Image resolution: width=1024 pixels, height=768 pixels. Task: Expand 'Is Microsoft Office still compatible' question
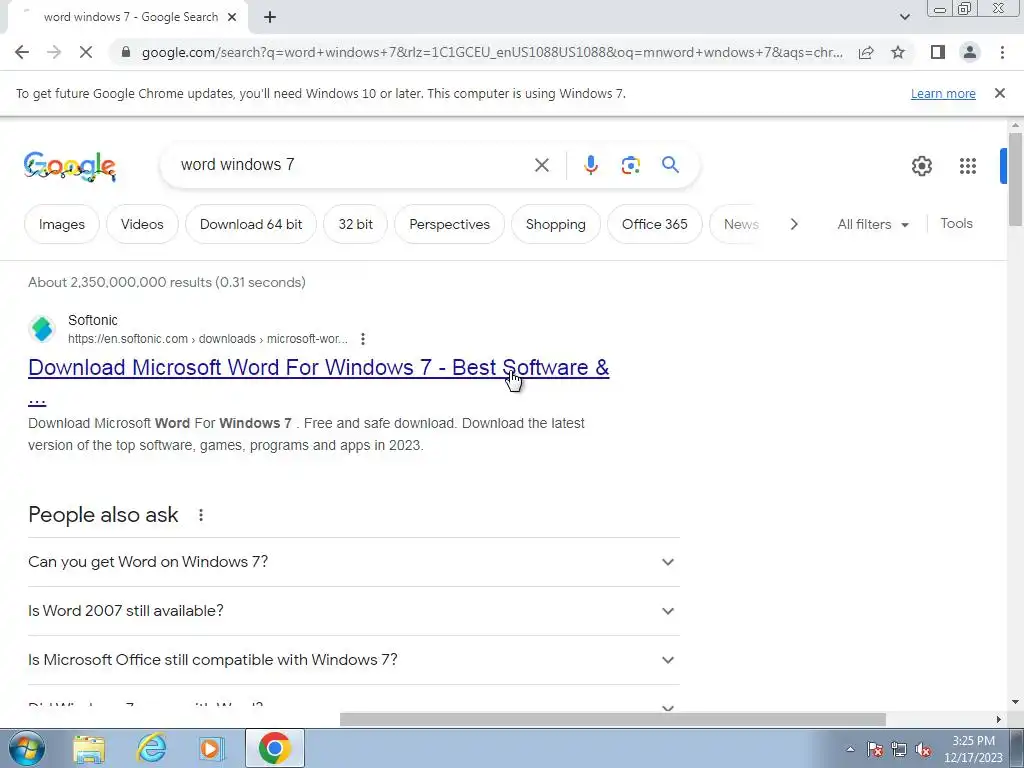(353, 660)
